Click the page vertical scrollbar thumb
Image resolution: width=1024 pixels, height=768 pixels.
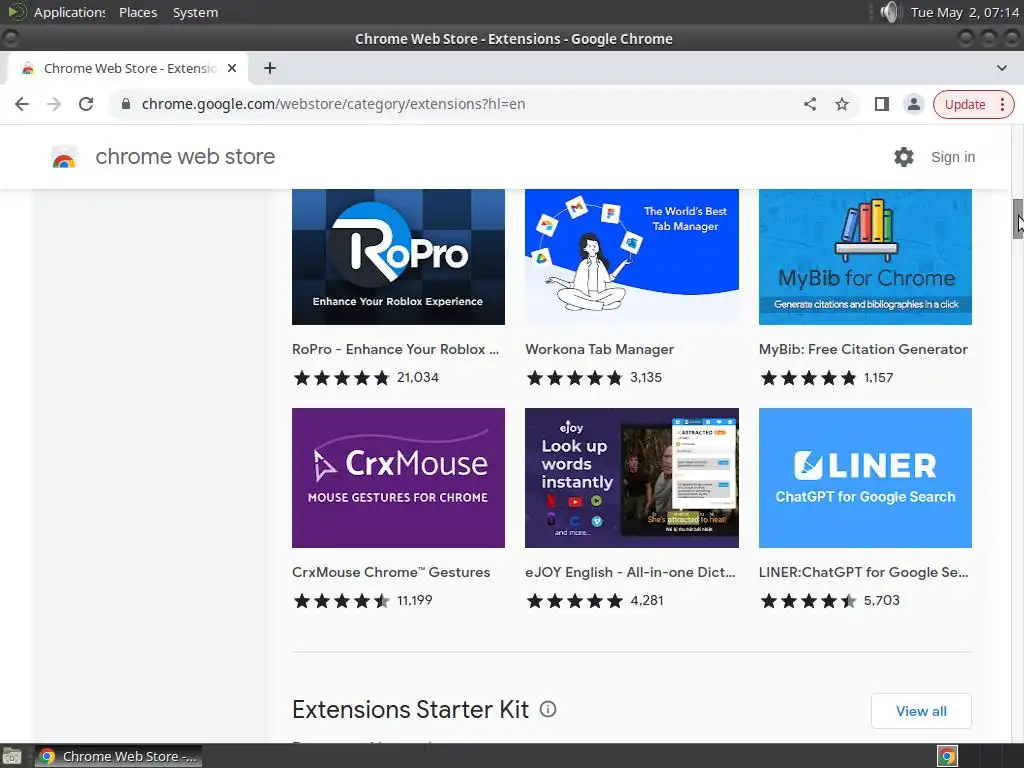point(1017,219)
